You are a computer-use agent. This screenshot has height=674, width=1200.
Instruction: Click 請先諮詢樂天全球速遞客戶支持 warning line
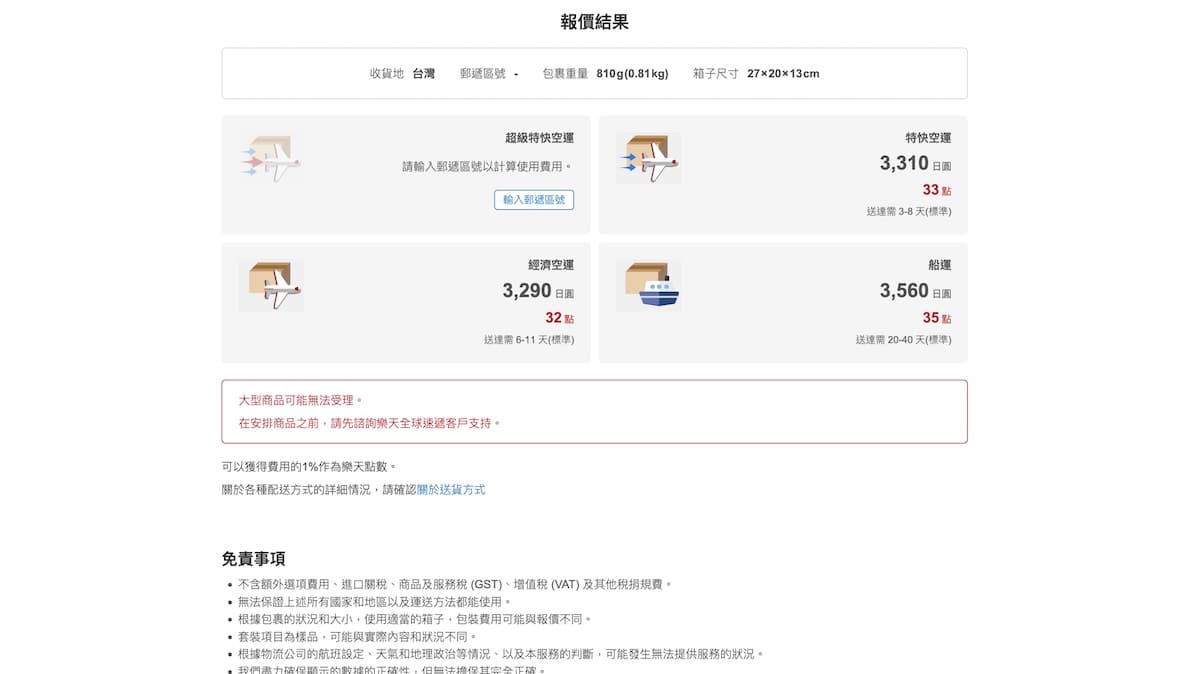click(x=370, y=423)
